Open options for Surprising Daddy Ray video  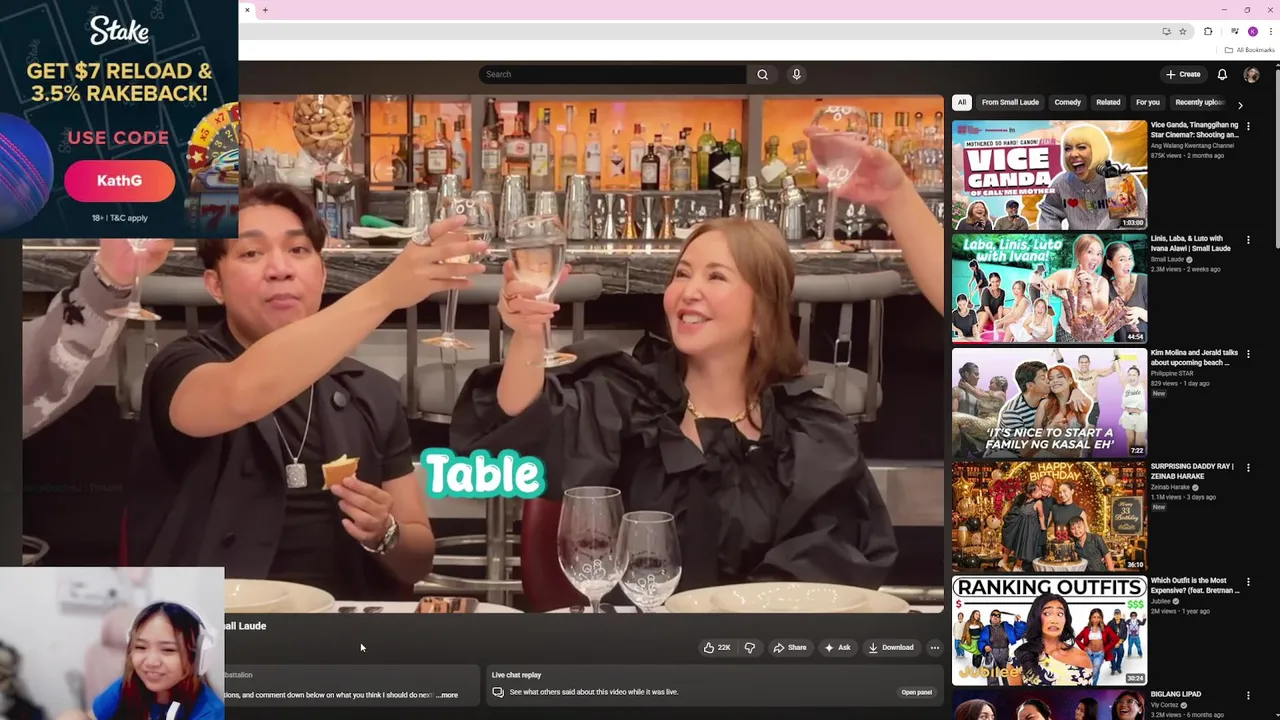pos(1248,467)
